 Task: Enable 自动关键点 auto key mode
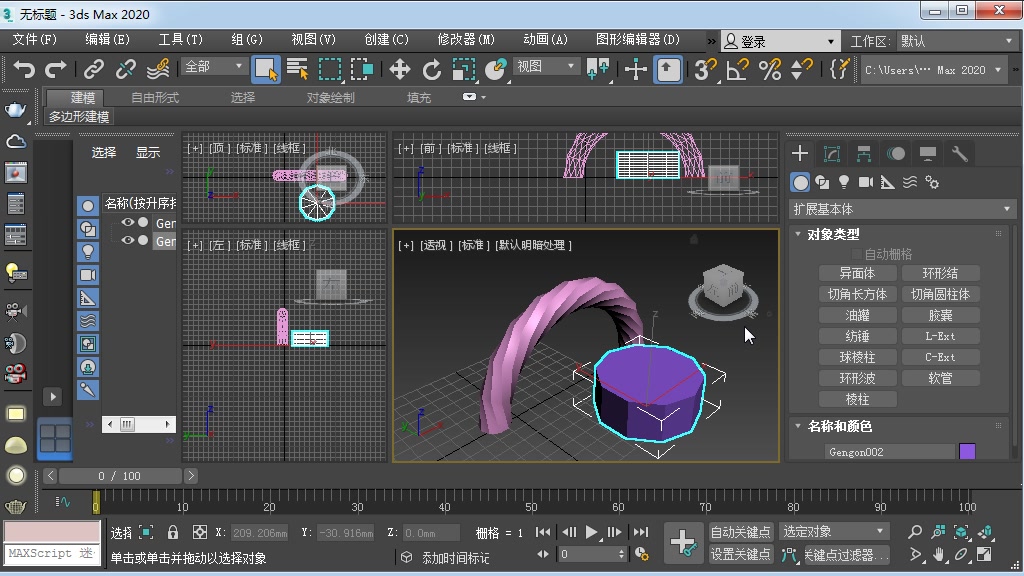tap(741, 531)
